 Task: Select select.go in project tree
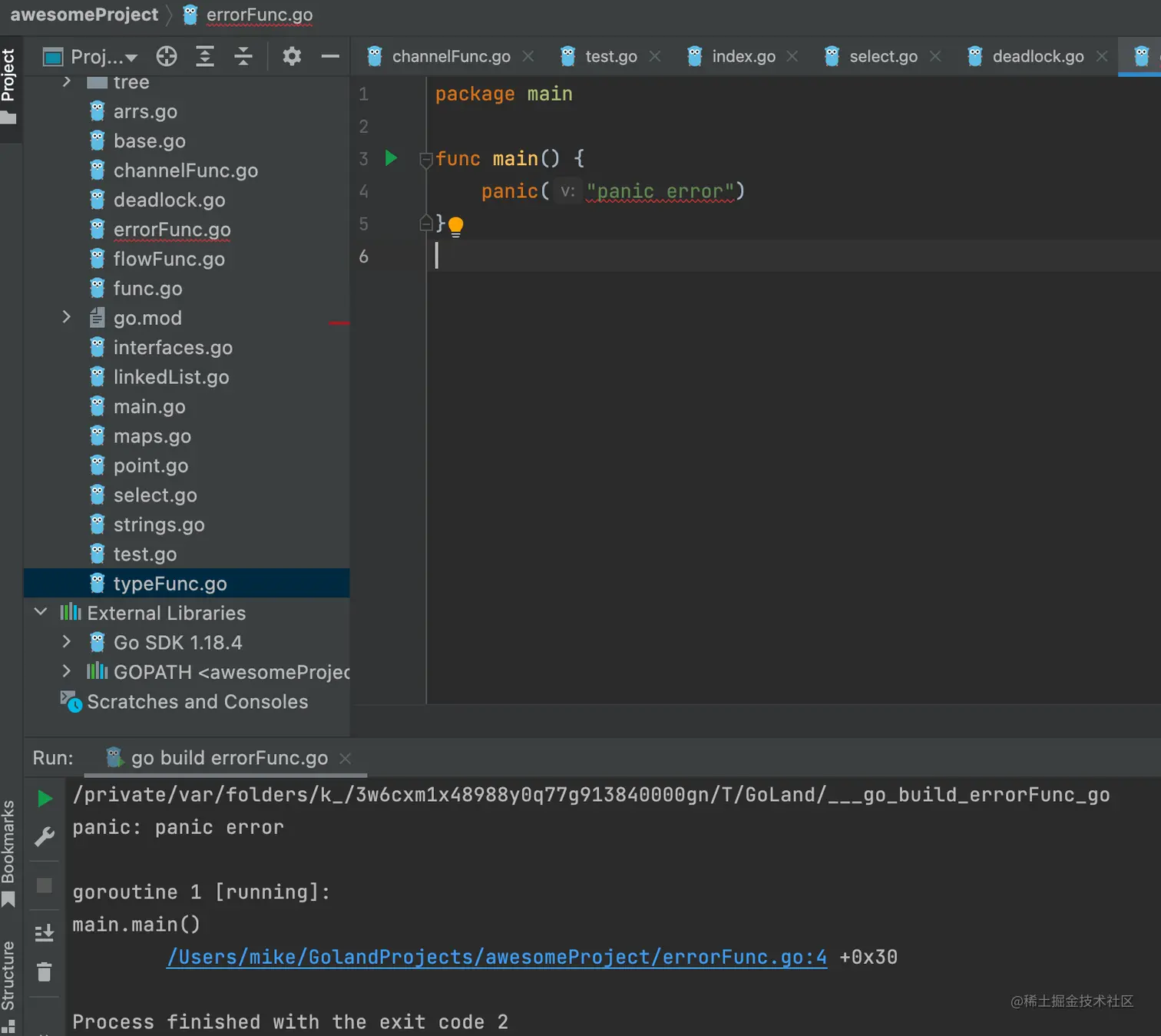(x=155, y=495)
